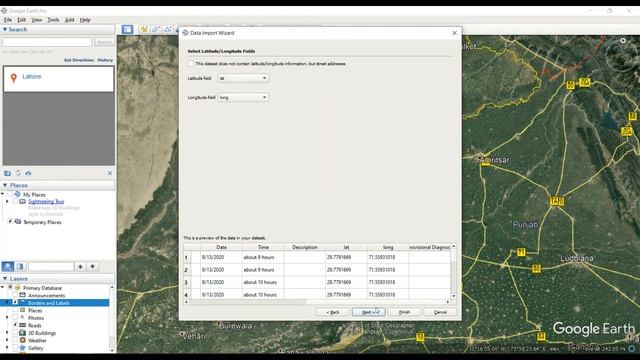Click the places panel split-view icon
Screen dimensions: 640x360
click(x=20, y=267)
